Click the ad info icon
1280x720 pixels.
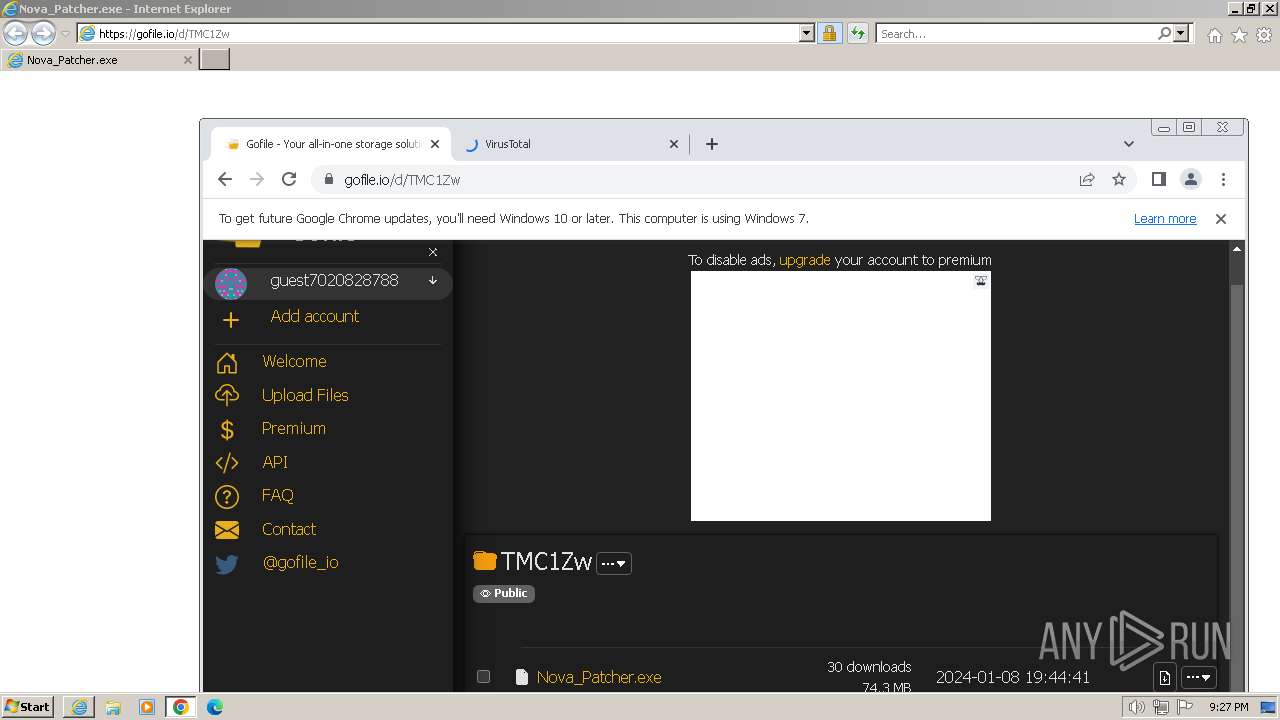[x=981, y=281]
